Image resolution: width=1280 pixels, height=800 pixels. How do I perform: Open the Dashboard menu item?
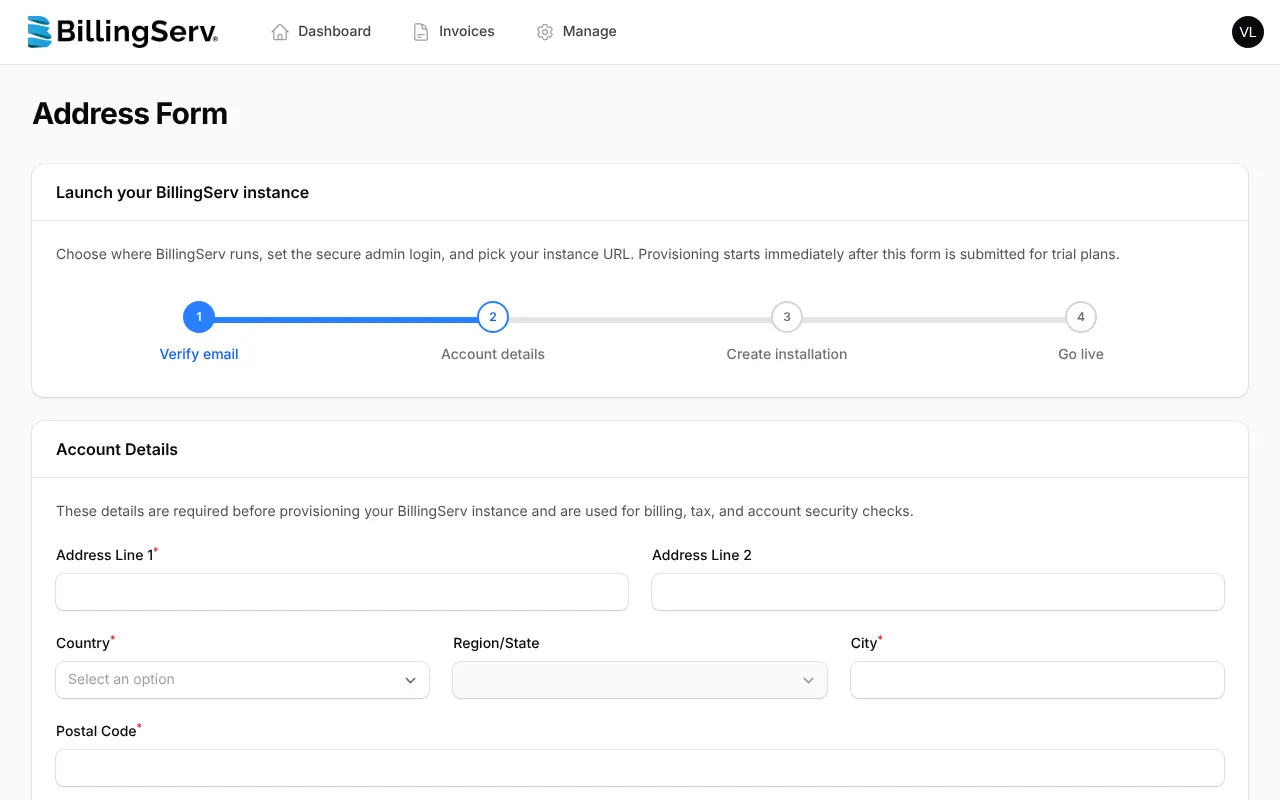coord(321,32)
